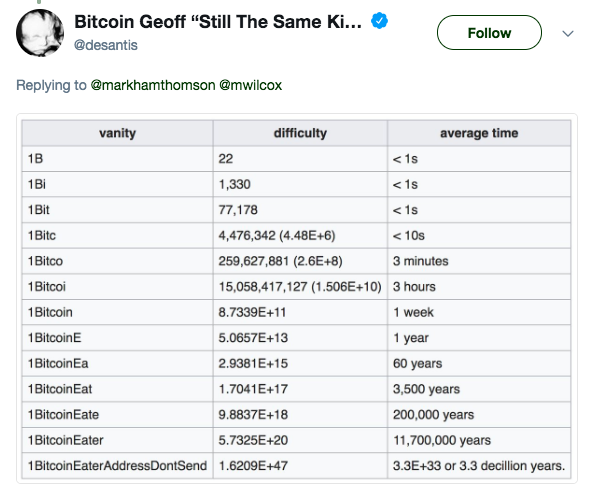The image size is (600, 493).
Task: Click the difficulty column header
Action: click(300, 133)
